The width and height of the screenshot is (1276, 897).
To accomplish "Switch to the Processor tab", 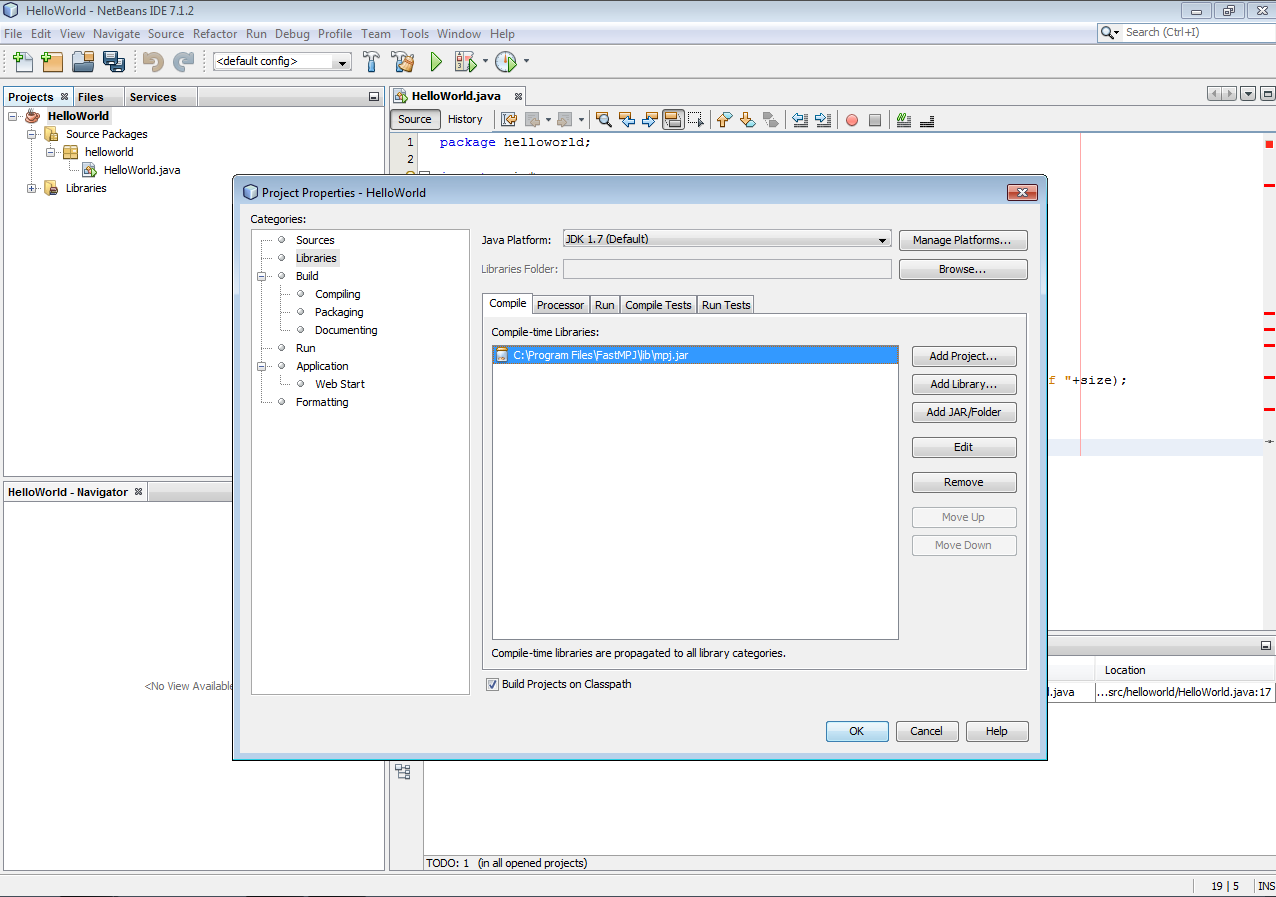I will click(x=560, y=305).
